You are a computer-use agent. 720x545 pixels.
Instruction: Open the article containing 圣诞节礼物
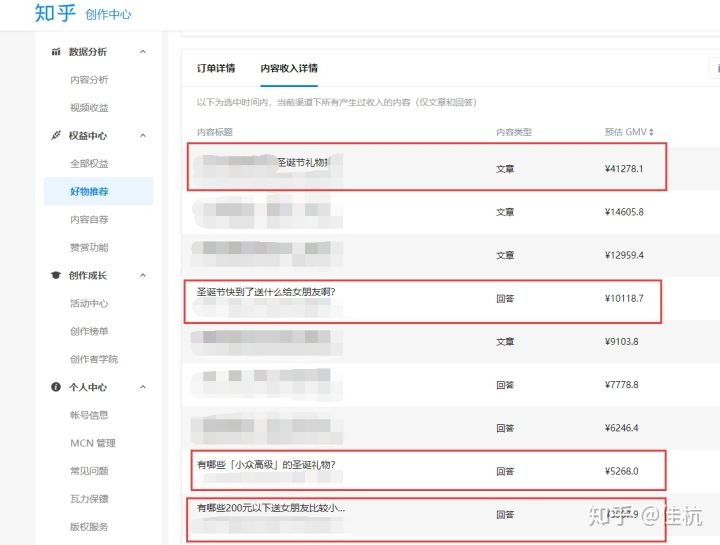tap(303, 163)
